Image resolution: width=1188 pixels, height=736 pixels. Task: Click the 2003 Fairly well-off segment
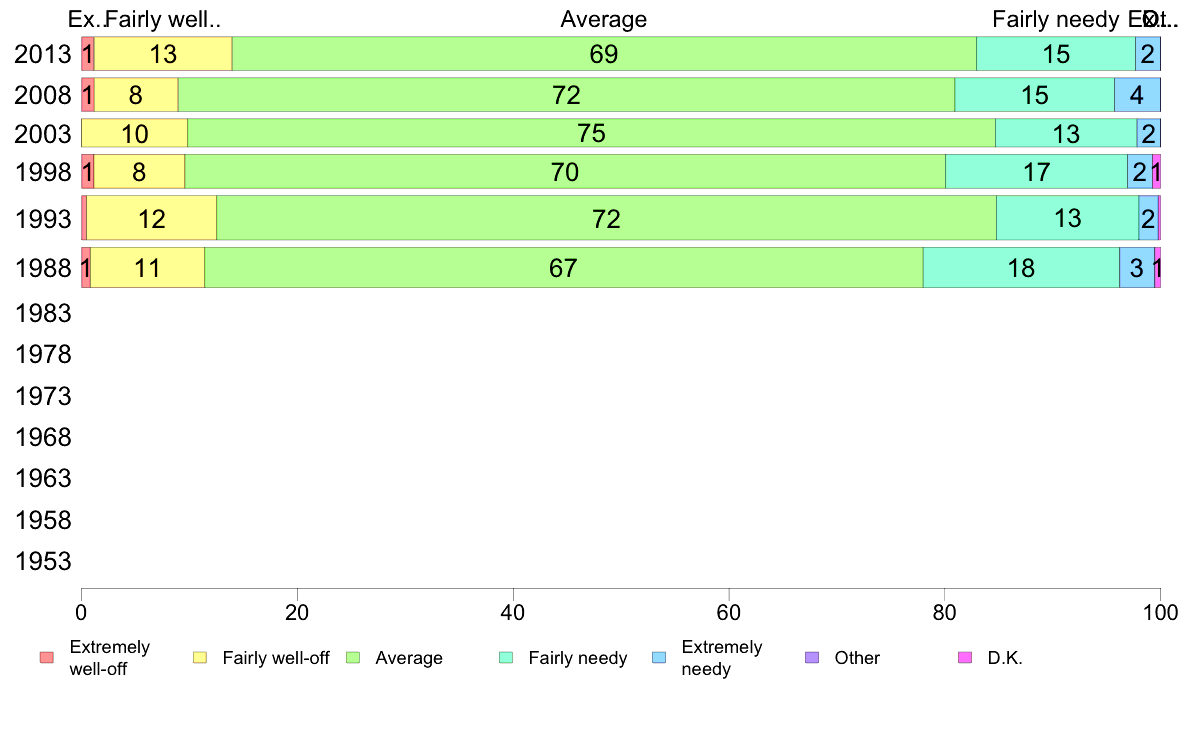click(134, 133)
